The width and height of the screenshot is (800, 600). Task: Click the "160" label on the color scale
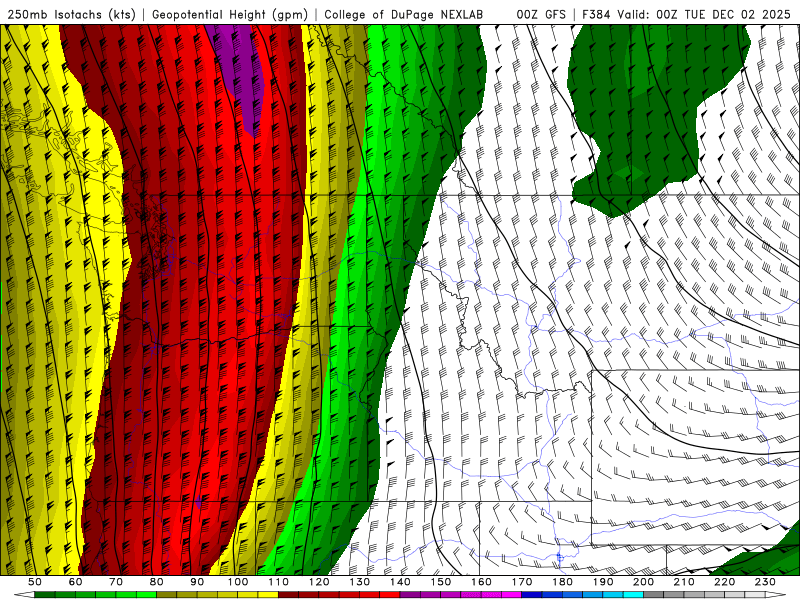tap(481, 582)
